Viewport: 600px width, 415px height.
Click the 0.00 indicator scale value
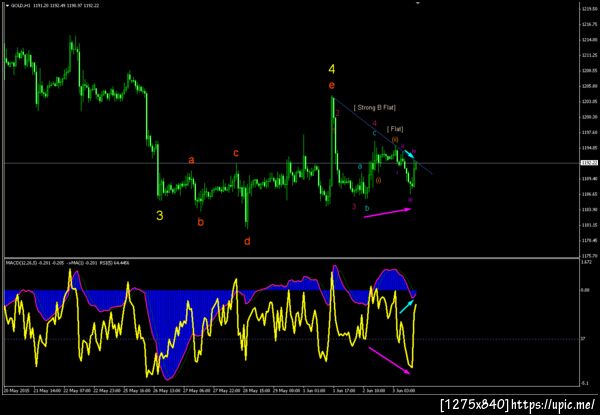pos(585,291)
